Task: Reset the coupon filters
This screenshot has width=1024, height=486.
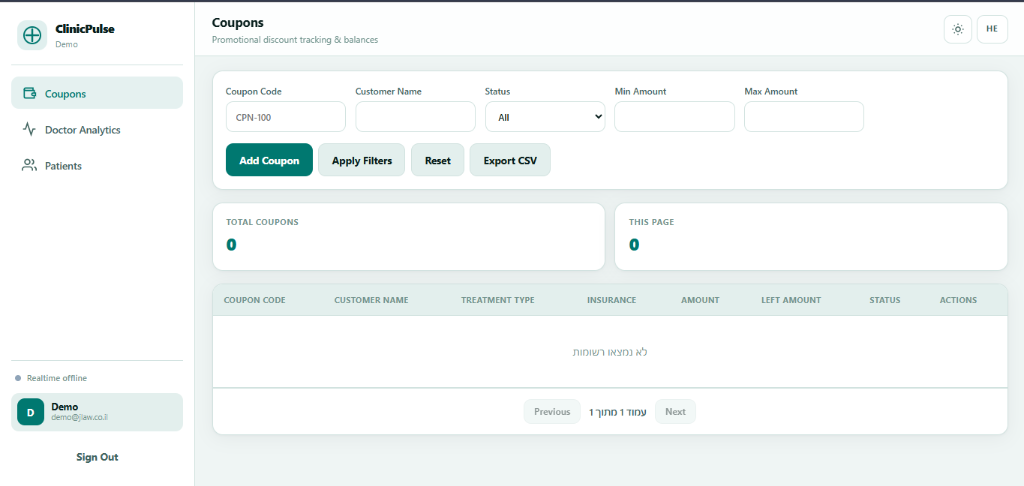Action: click(438, 160)
